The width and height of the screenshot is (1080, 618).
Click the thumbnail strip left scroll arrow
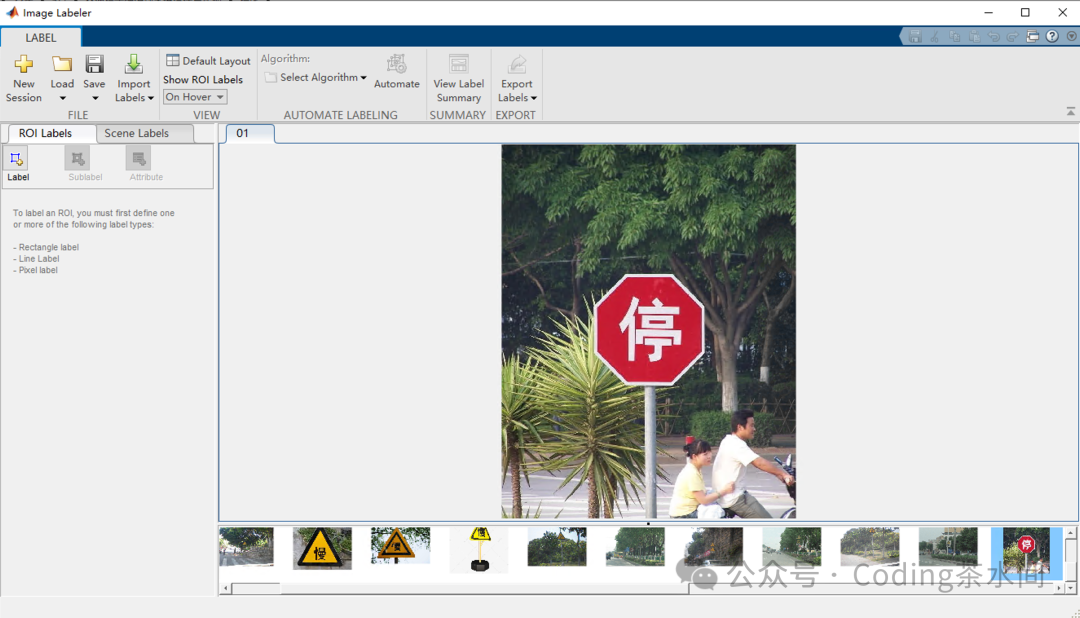pyautogui.click(x=226, y=588)
